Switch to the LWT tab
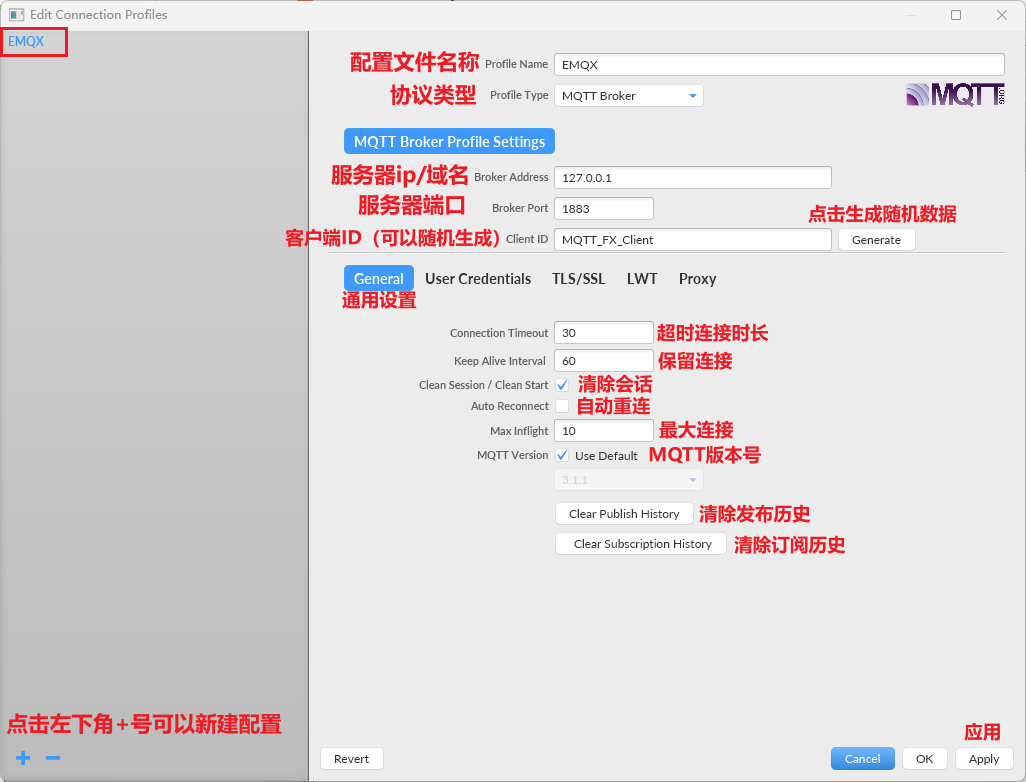Viewport: 1026px width, 782px height. (642, 279)
